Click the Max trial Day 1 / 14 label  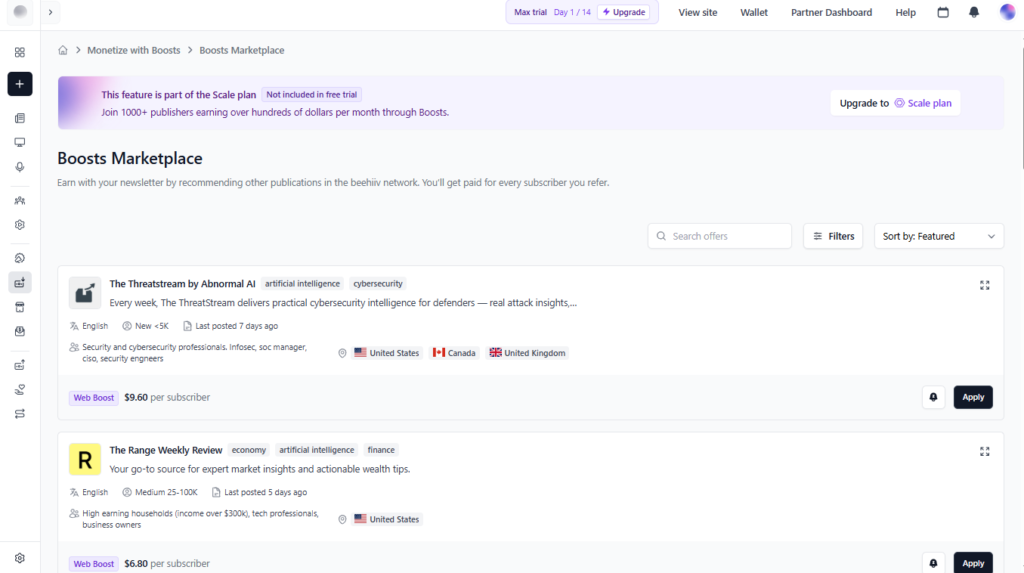552,12
